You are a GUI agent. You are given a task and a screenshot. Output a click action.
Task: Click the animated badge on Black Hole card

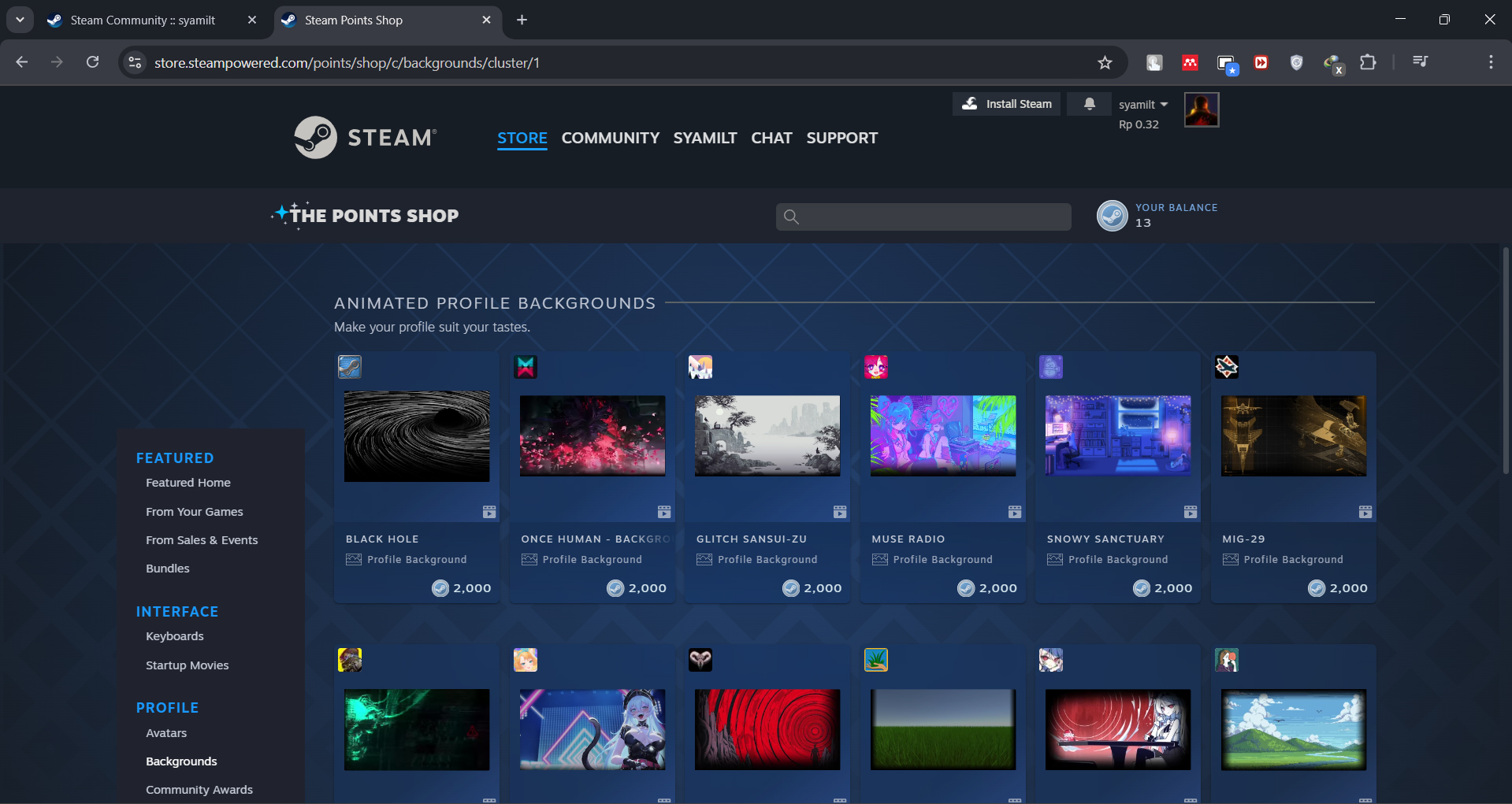[489, 512]
